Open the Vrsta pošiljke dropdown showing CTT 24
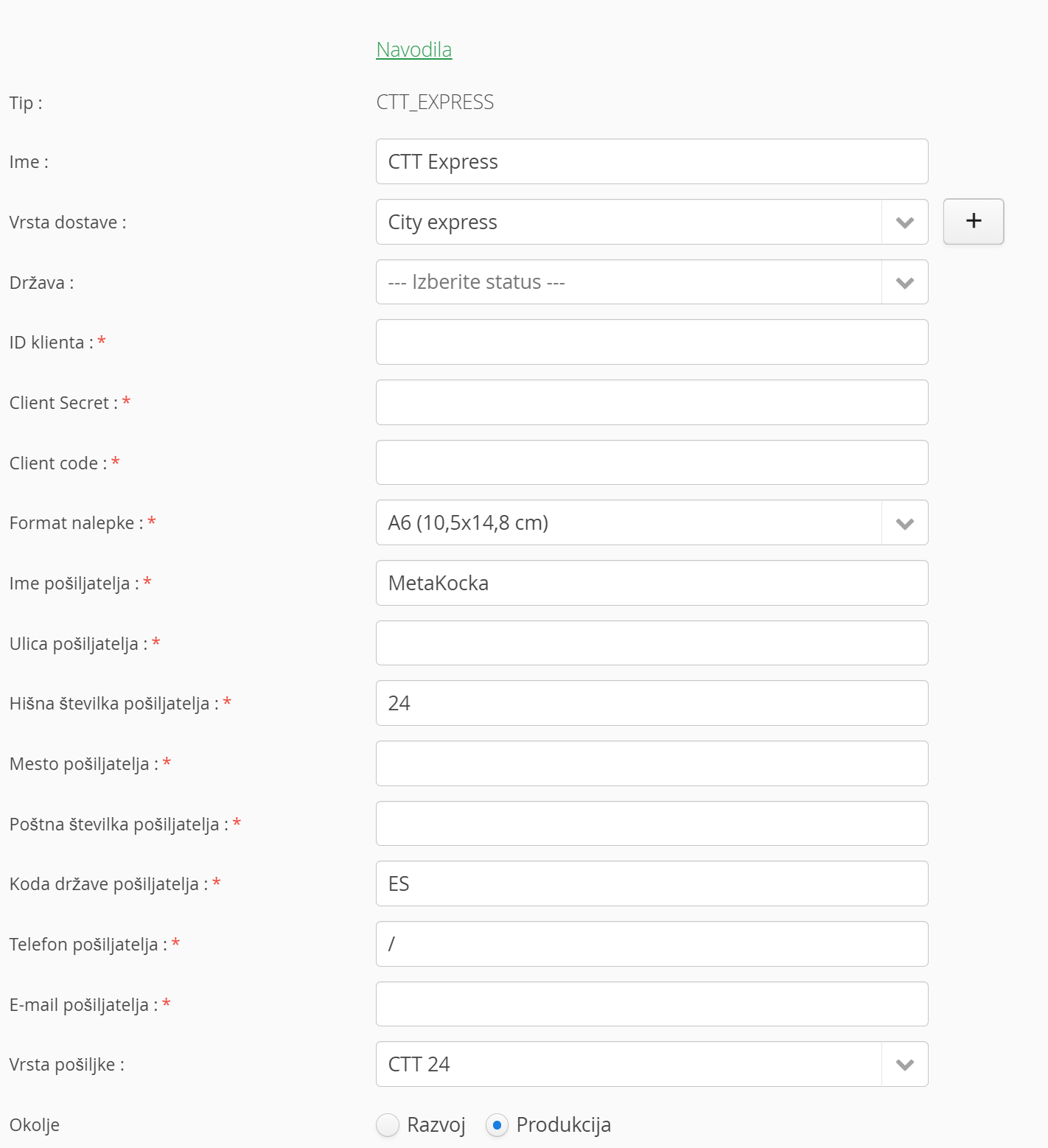 coord(651,1064)
